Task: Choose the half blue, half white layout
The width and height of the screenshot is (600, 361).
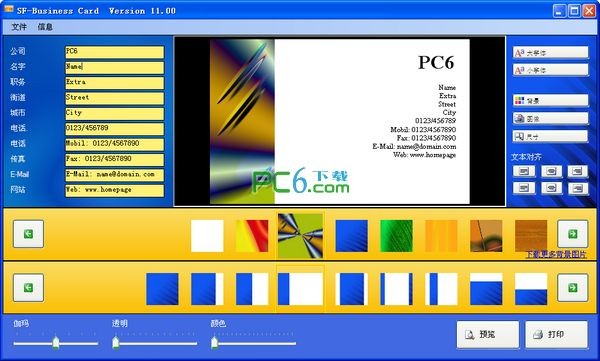Action: (x=252, y=289)
